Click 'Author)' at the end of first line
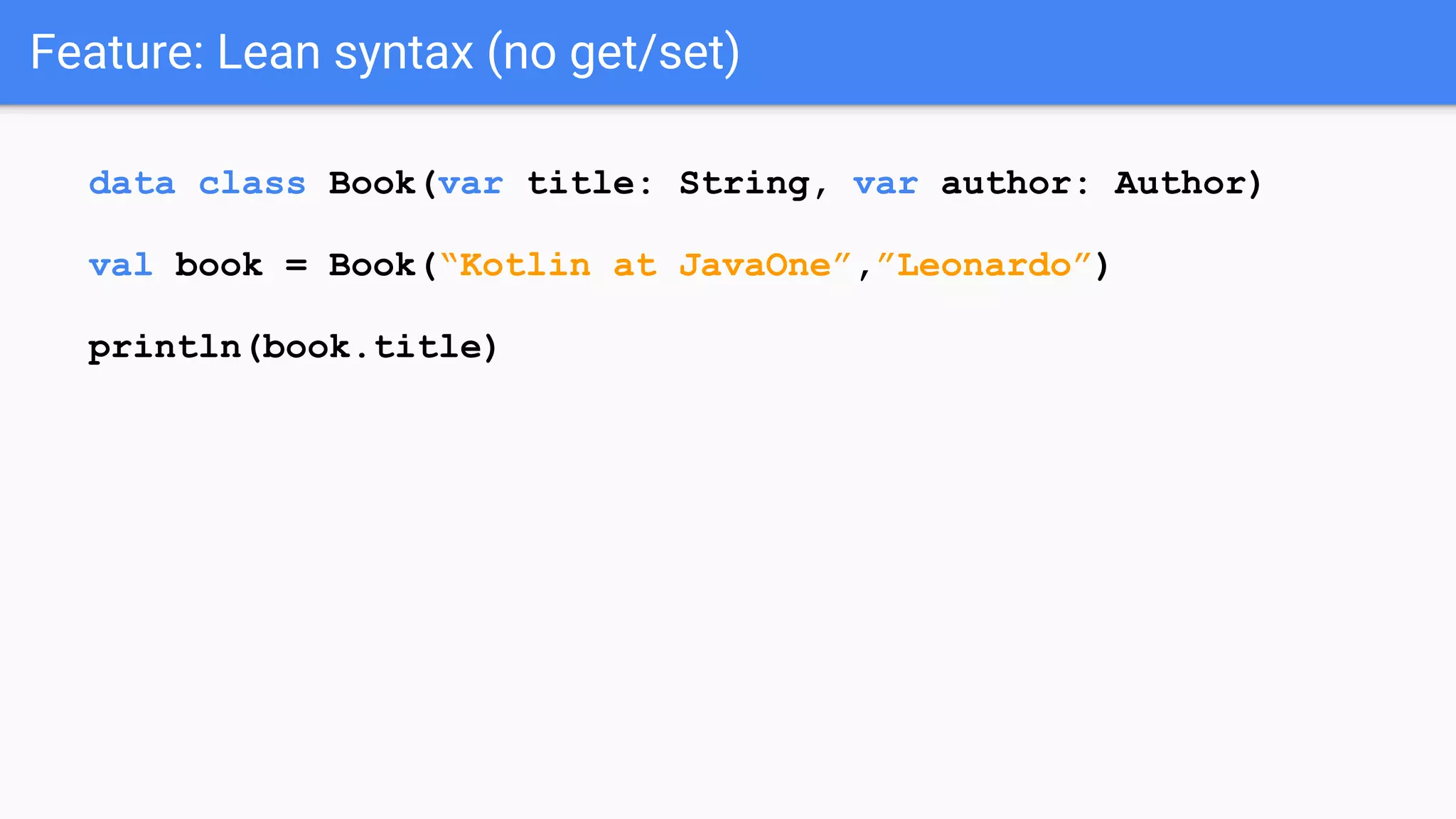 tap(1188, 183)
